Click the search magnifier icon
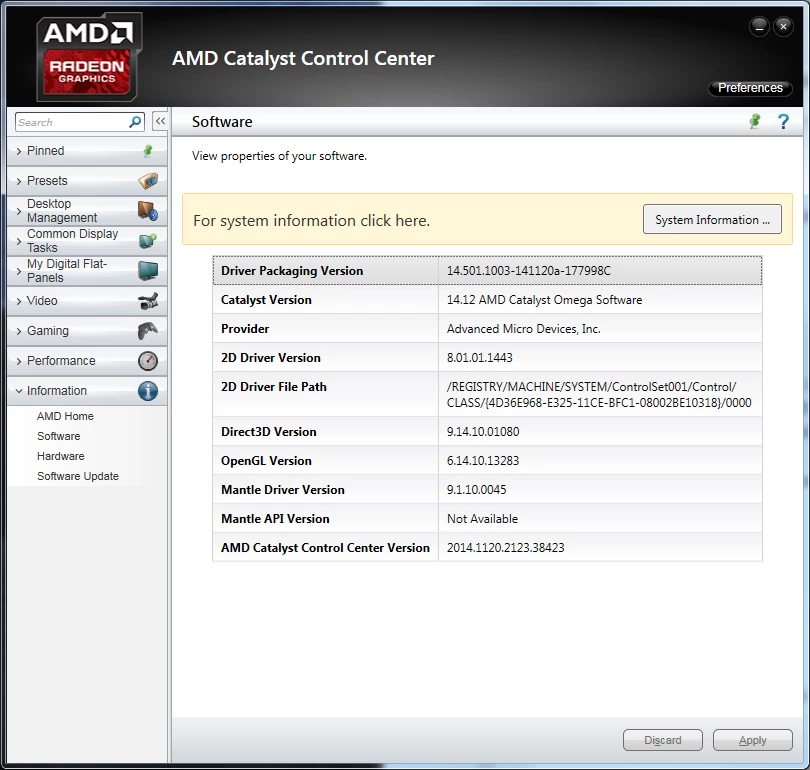This screenshot has height=770, width=810. 135,122
